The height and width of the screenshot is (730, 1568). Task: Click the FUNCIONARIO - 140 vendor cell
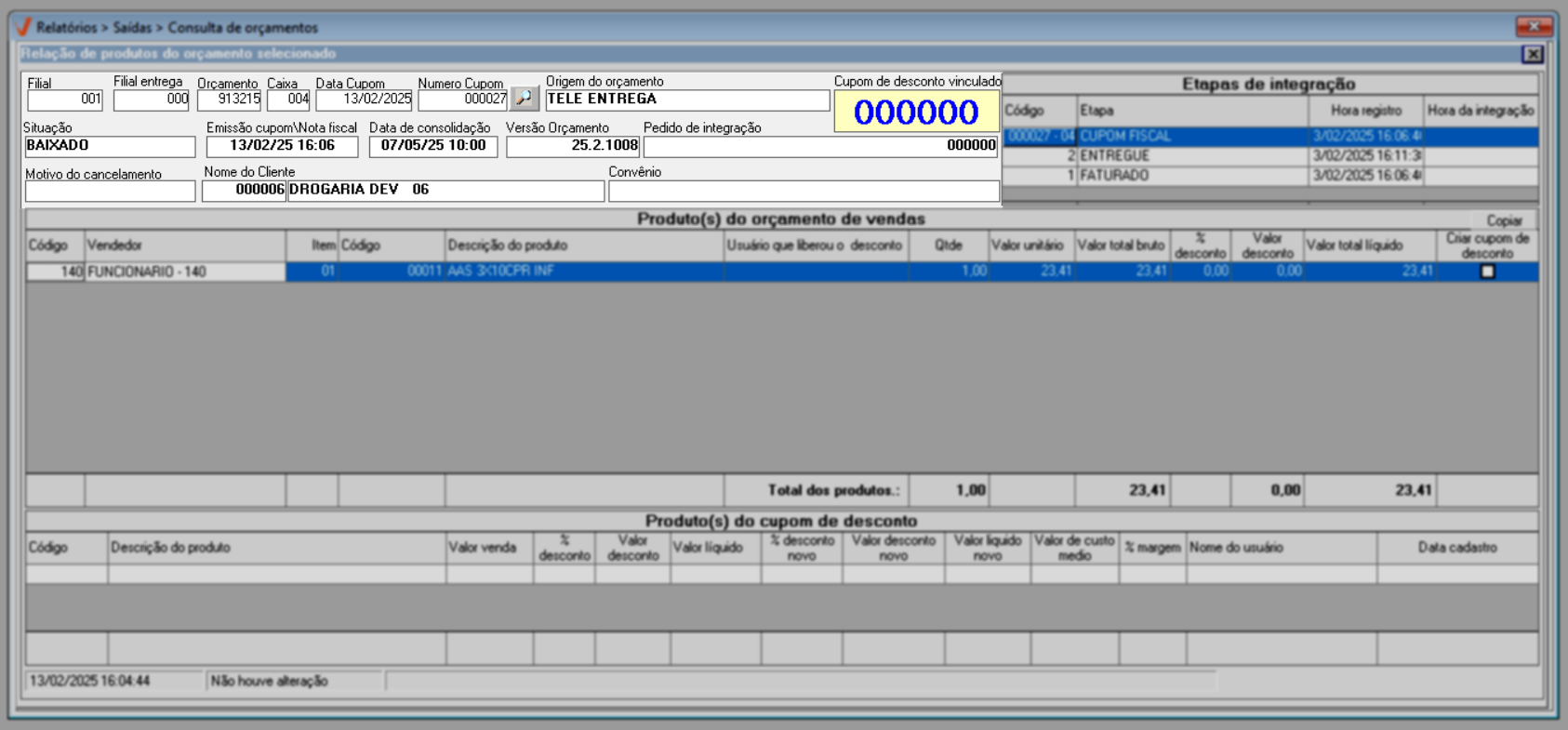(184, 272)
